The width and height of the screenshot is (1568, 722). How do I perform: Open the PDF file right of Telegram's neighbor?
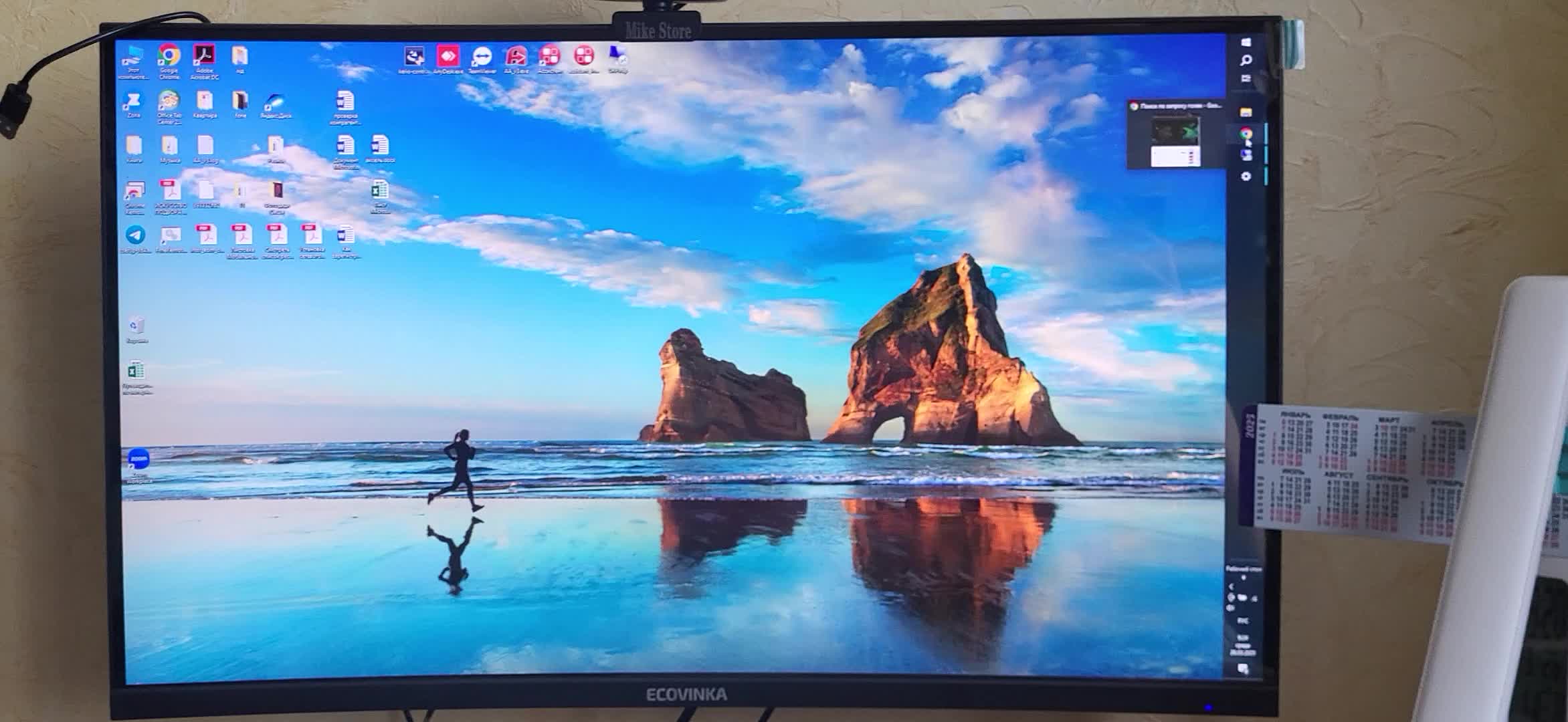coord(206,239)
